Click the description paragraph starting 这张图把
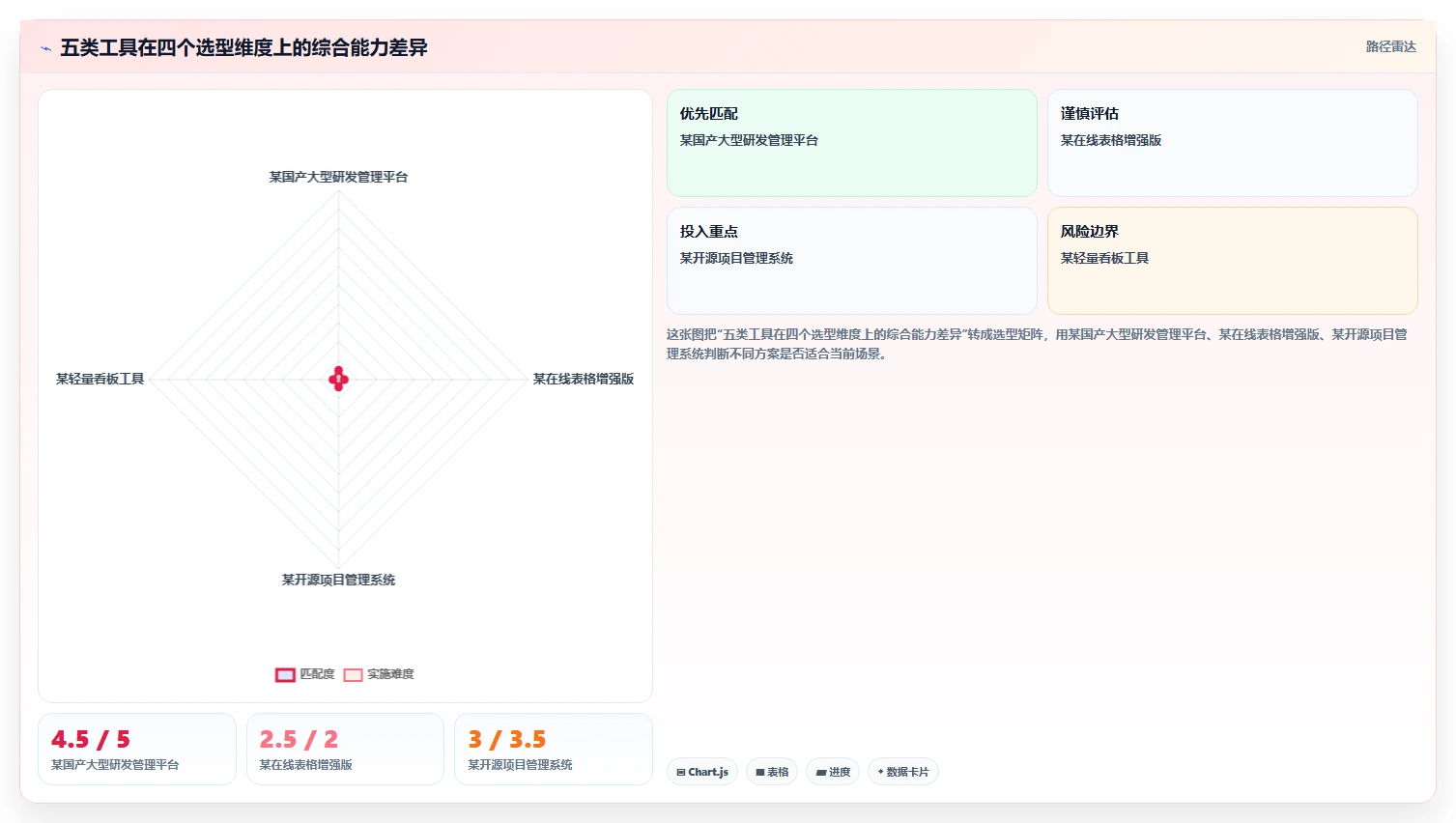Image resolution: width=1456 pixels, height=823 pixels. pos(1037,344)
